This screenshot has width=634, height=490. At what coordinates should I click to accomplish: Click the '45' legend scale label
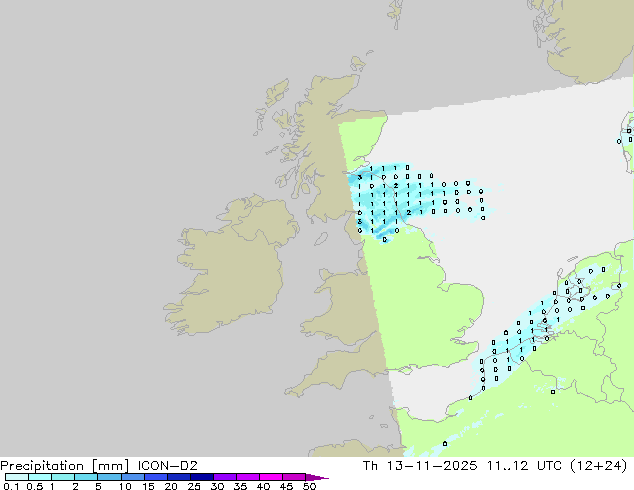click(286, 486)
